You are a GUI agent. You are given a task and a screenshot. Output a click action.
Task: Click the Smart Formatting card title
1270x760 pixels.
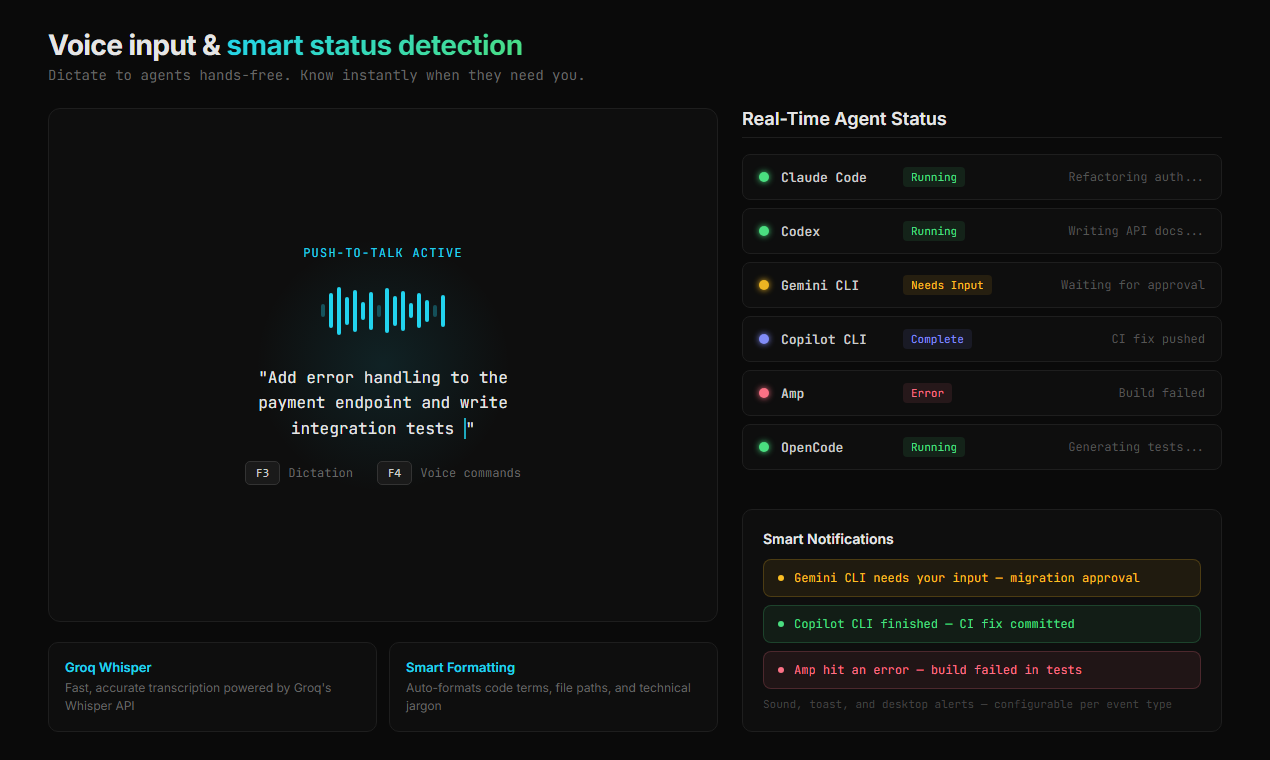coord(460,667)
